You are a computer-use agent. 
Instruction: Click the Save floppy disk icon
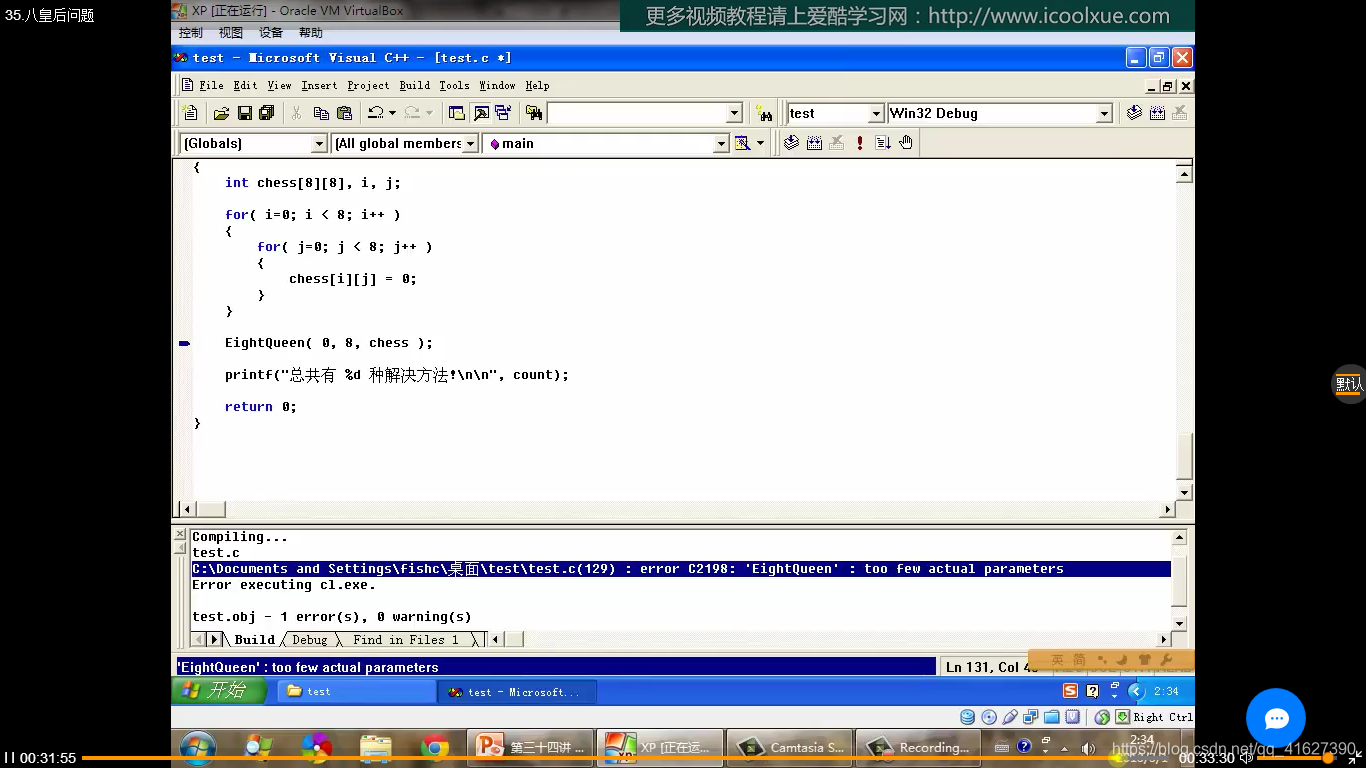pyautogui.click(x=244, y=113)
